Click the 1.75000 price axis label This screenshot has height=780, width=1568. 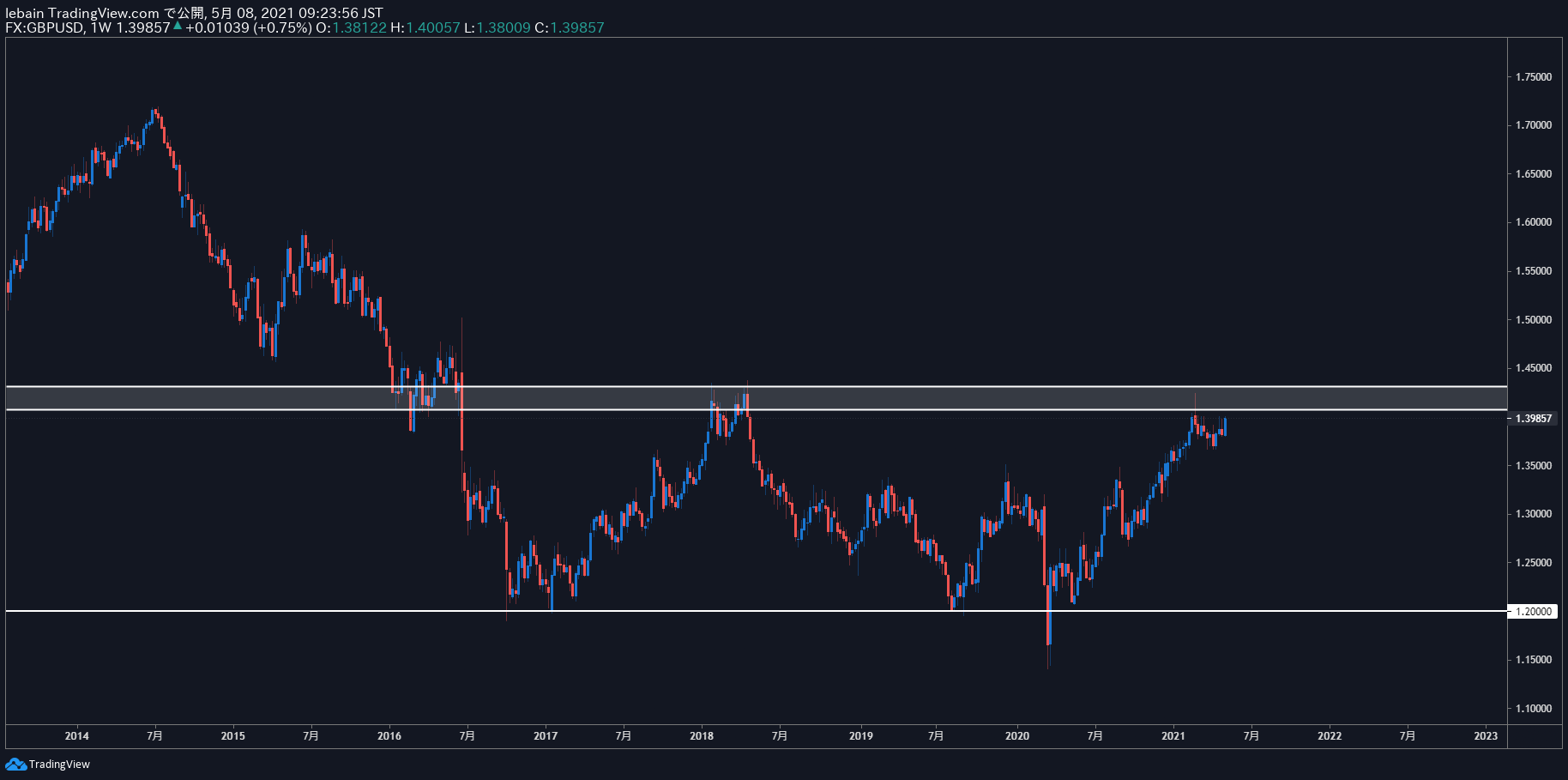[x=1534, y=77]
